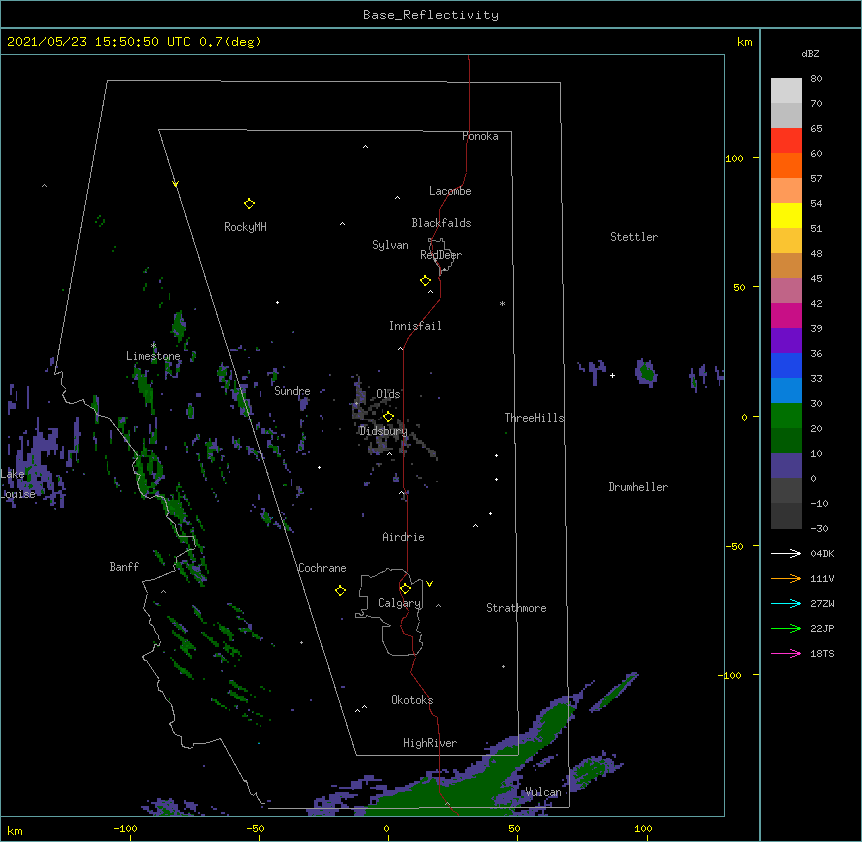Image resolution: width=862 pixels, height=842 pixels.
Task: Select the cyan 27ZW arrow legend icon
Action: tap(786, 603)
